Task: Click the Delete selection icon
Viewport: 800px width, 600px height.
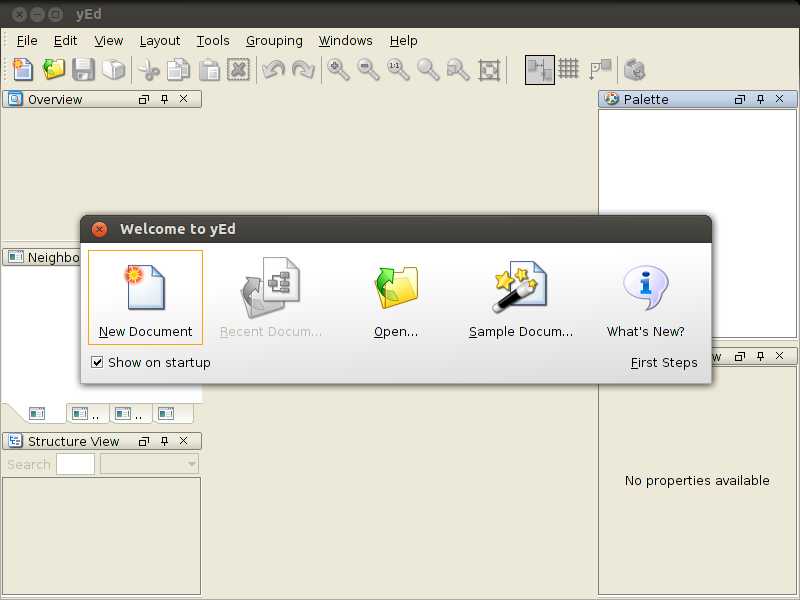Action: tap(238, 69)
